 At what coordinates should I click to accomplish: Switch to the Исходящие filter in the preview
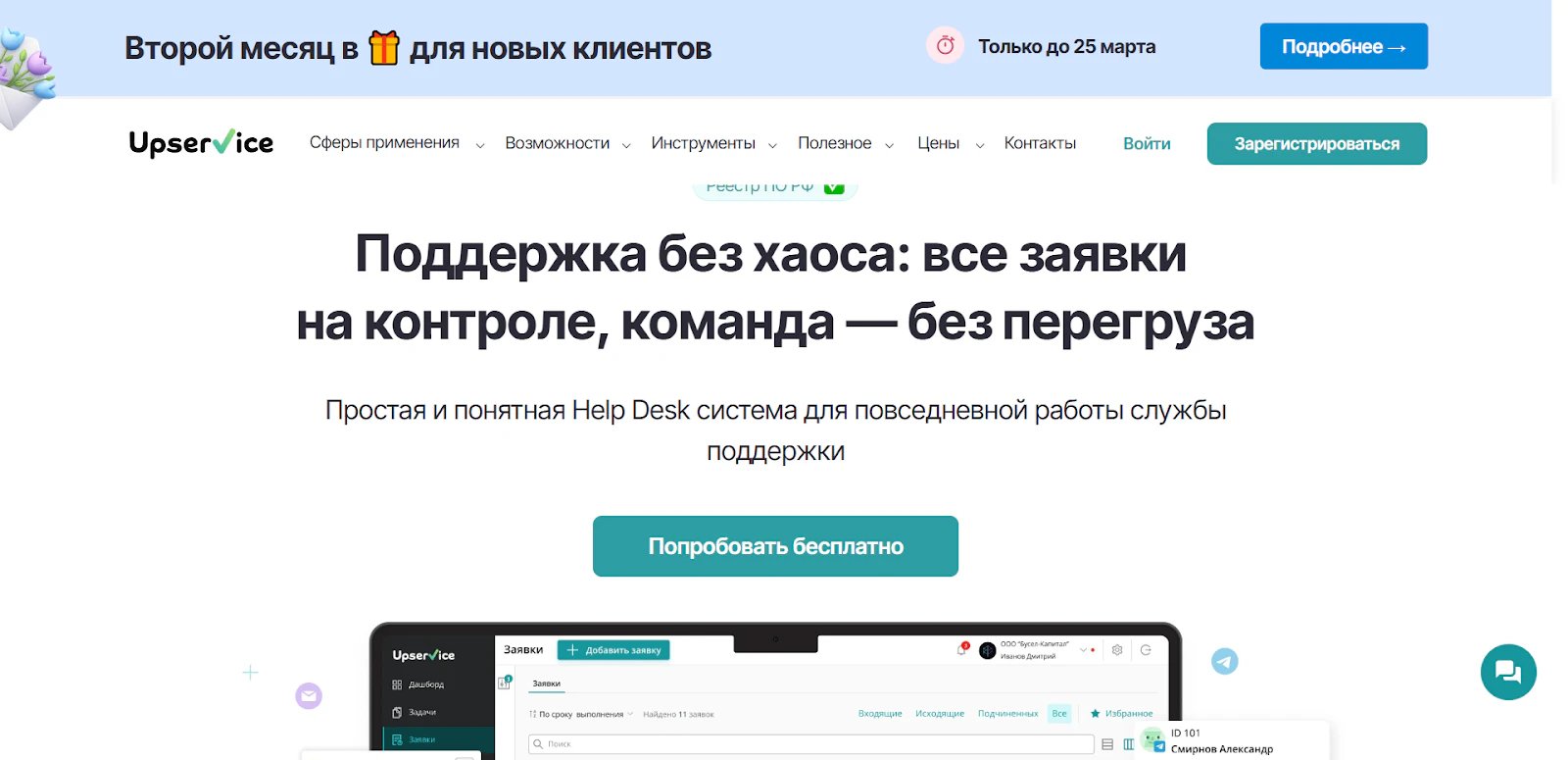pyautogui.click(x=940, y=714)
